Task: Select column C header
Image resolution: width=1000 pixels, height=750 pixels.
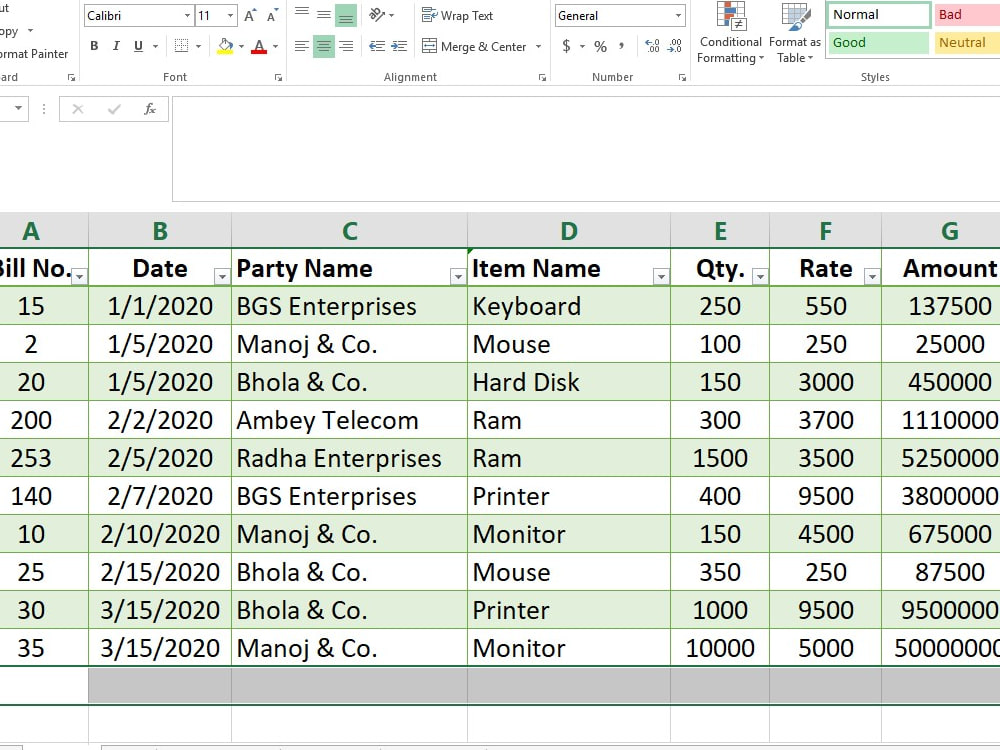Action: coord(349,230)
